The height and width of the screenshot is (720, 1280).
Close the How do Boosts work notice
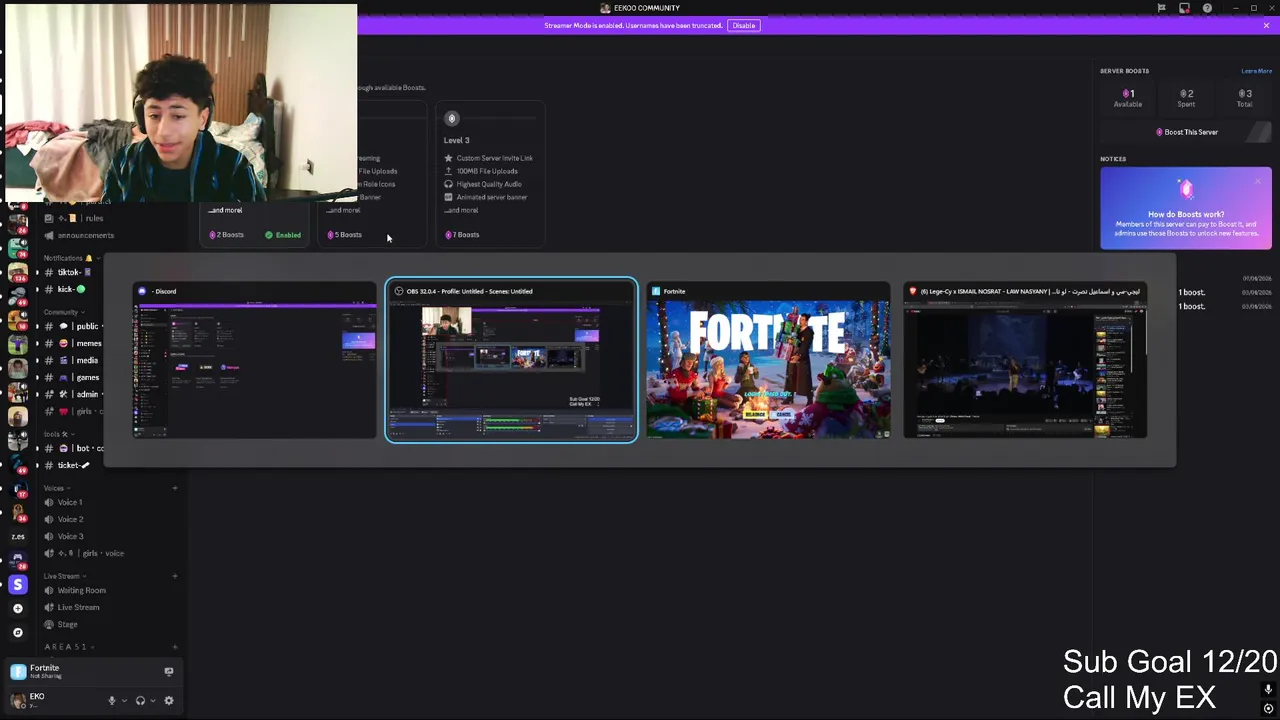(1258, 181)
